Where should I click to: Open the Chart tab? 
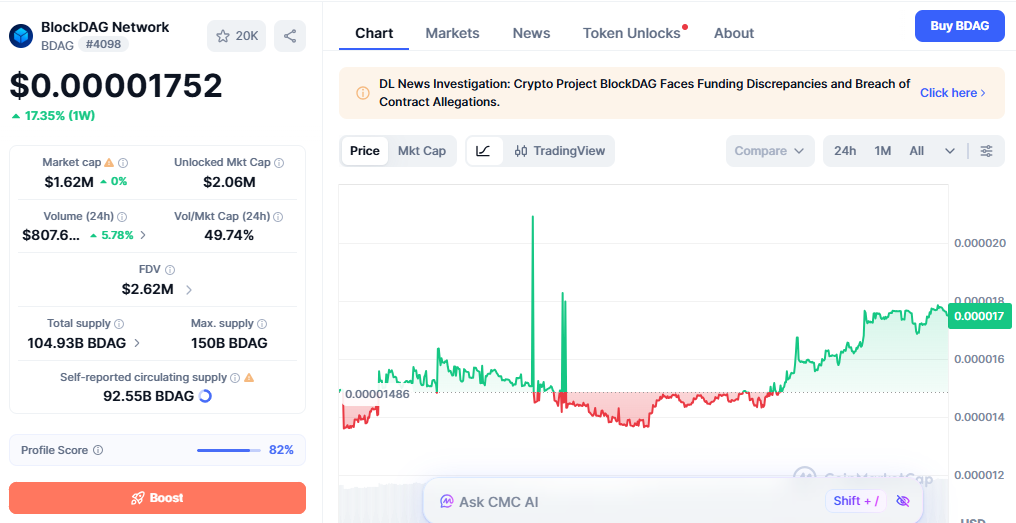[x=374, y=33]
